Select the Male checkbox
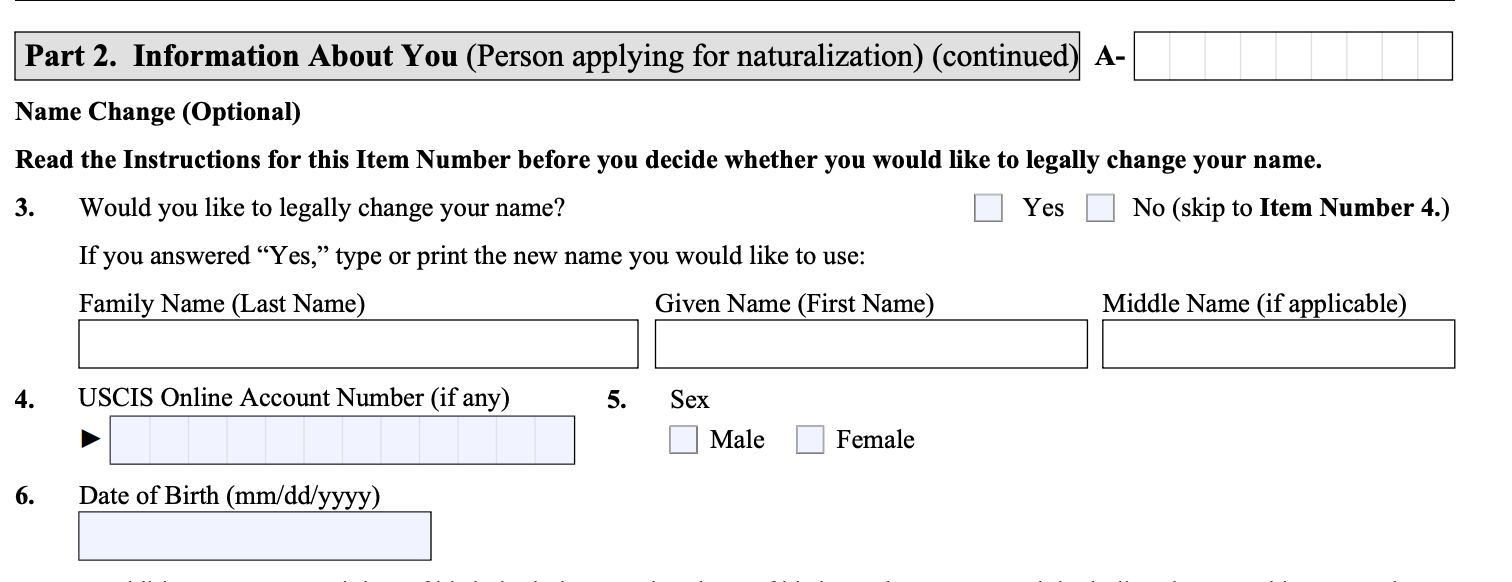The image size is (1512, 582). (683, 440)
